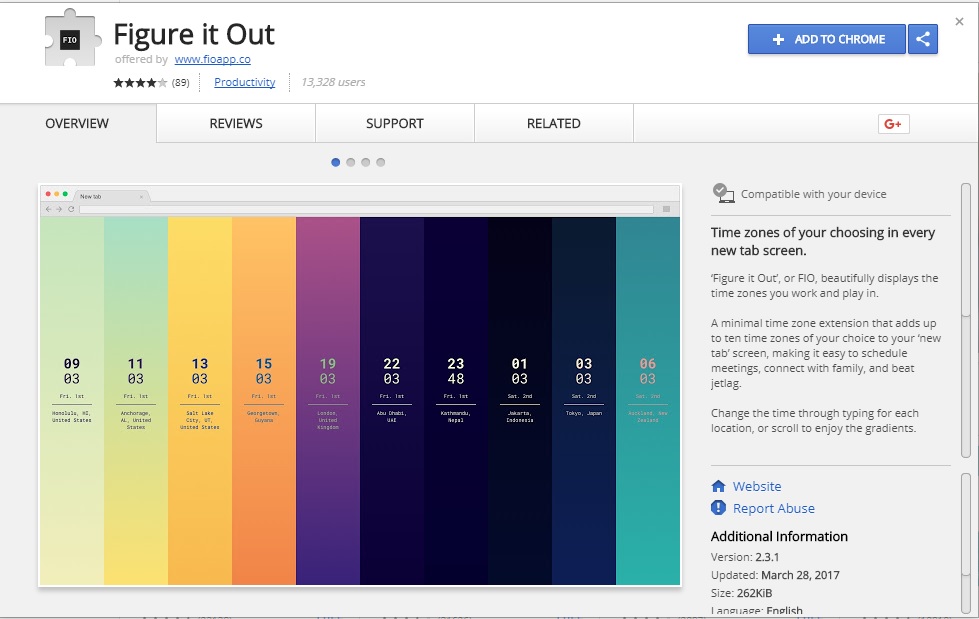Image resolution: width=979 pixels, height=619 pixels.
Task: Click the "Size: 262KiB" line
Action: [x=741, y=593]
